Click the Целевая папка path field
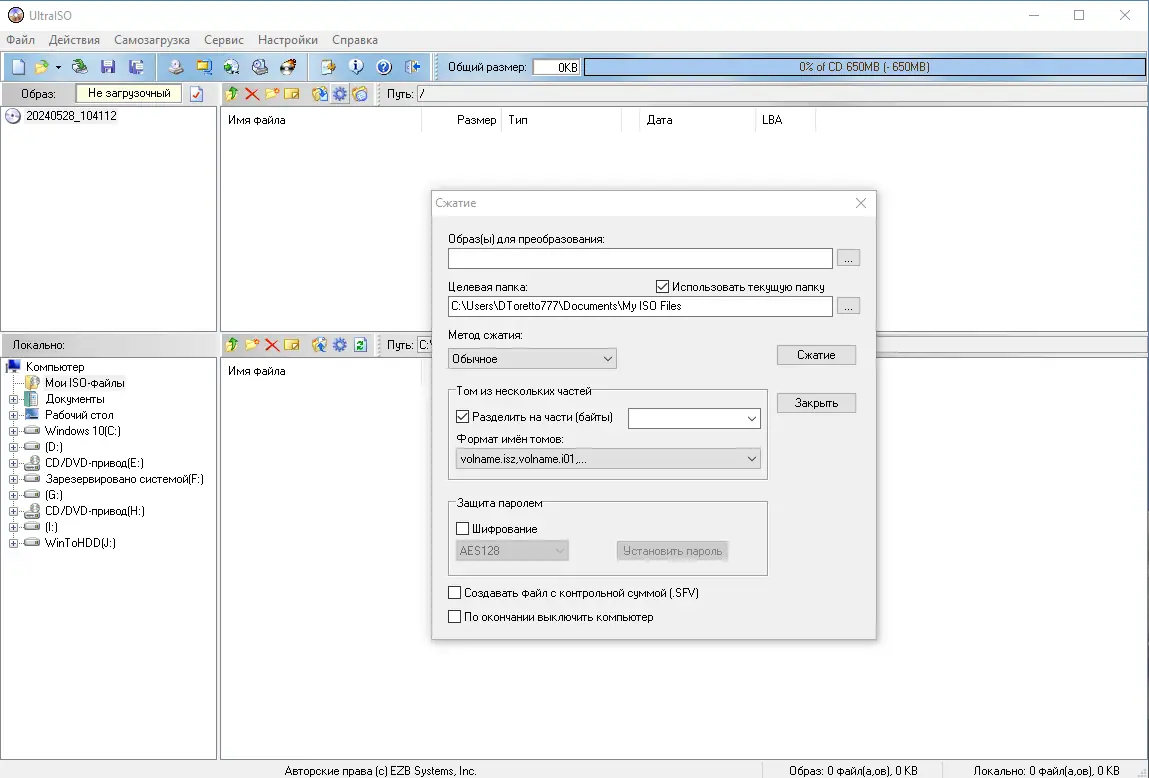Image resolution: width=1149 pixels, height=778 pixels. point(640,306)
